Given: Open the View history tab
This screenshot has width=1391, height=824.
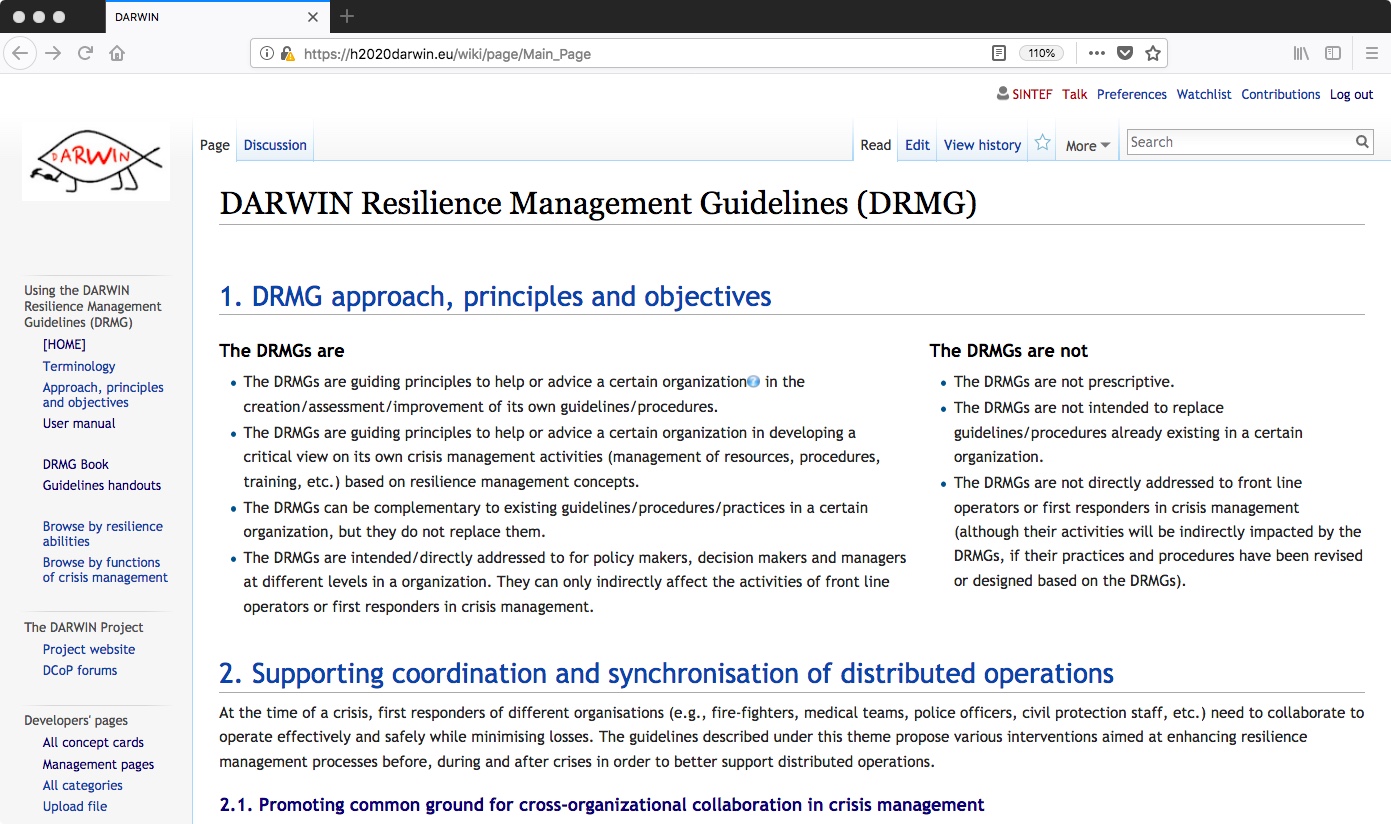Looking at the screenshot, I should click(x=982, y=145).
